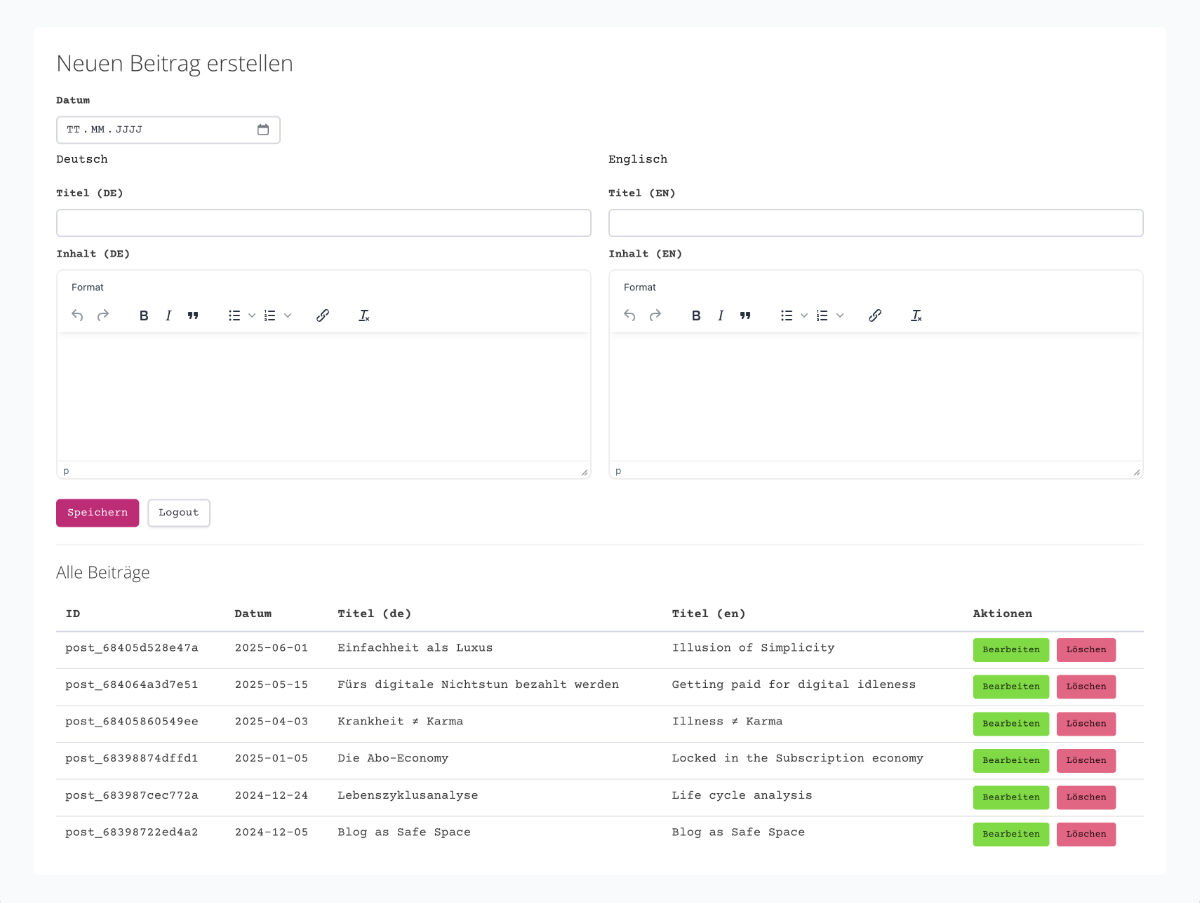Insert blockquote in the Inhalt (DE) editor
Viewport: 1200px width, 903px height.
pyautogui.click(x=193, y=315)
